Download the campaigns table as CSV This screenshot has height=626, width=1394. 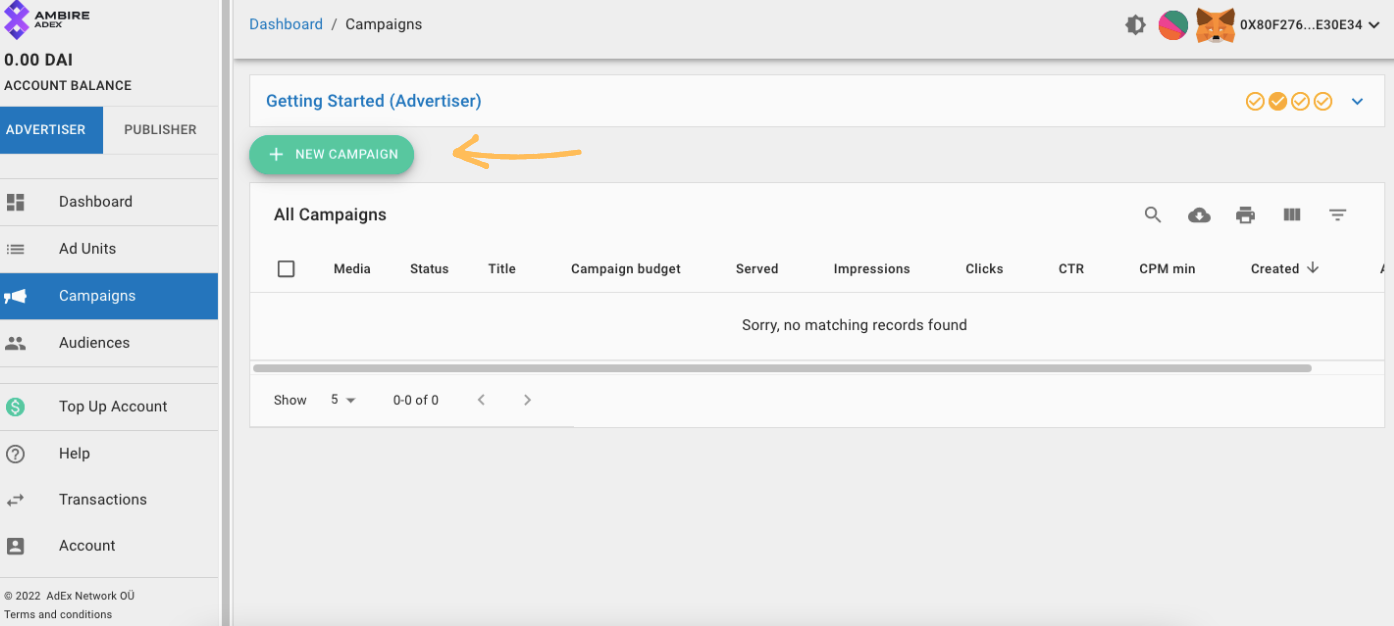[1199, 215]
